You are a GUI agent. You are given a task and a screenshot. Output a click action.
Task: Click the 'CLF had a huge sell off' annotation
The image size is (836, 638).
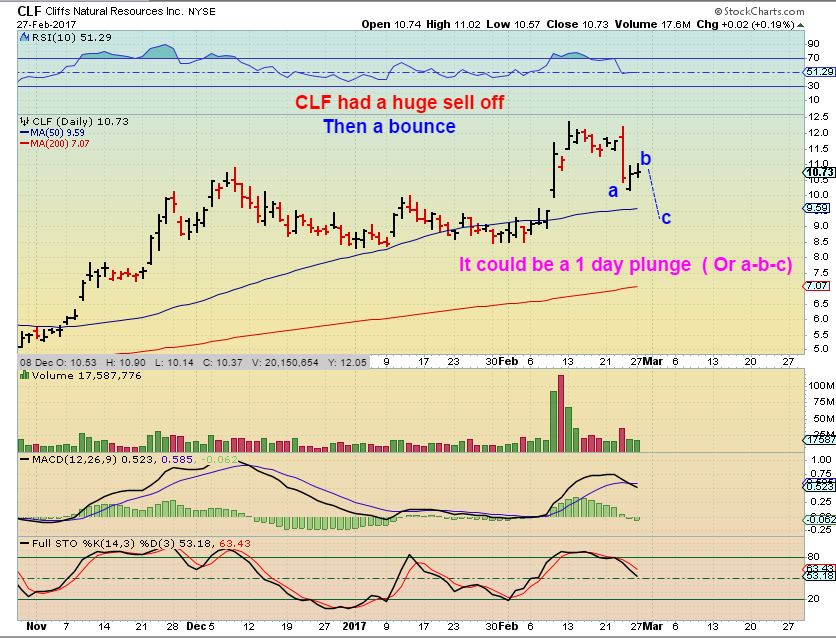tap(399, 102)
